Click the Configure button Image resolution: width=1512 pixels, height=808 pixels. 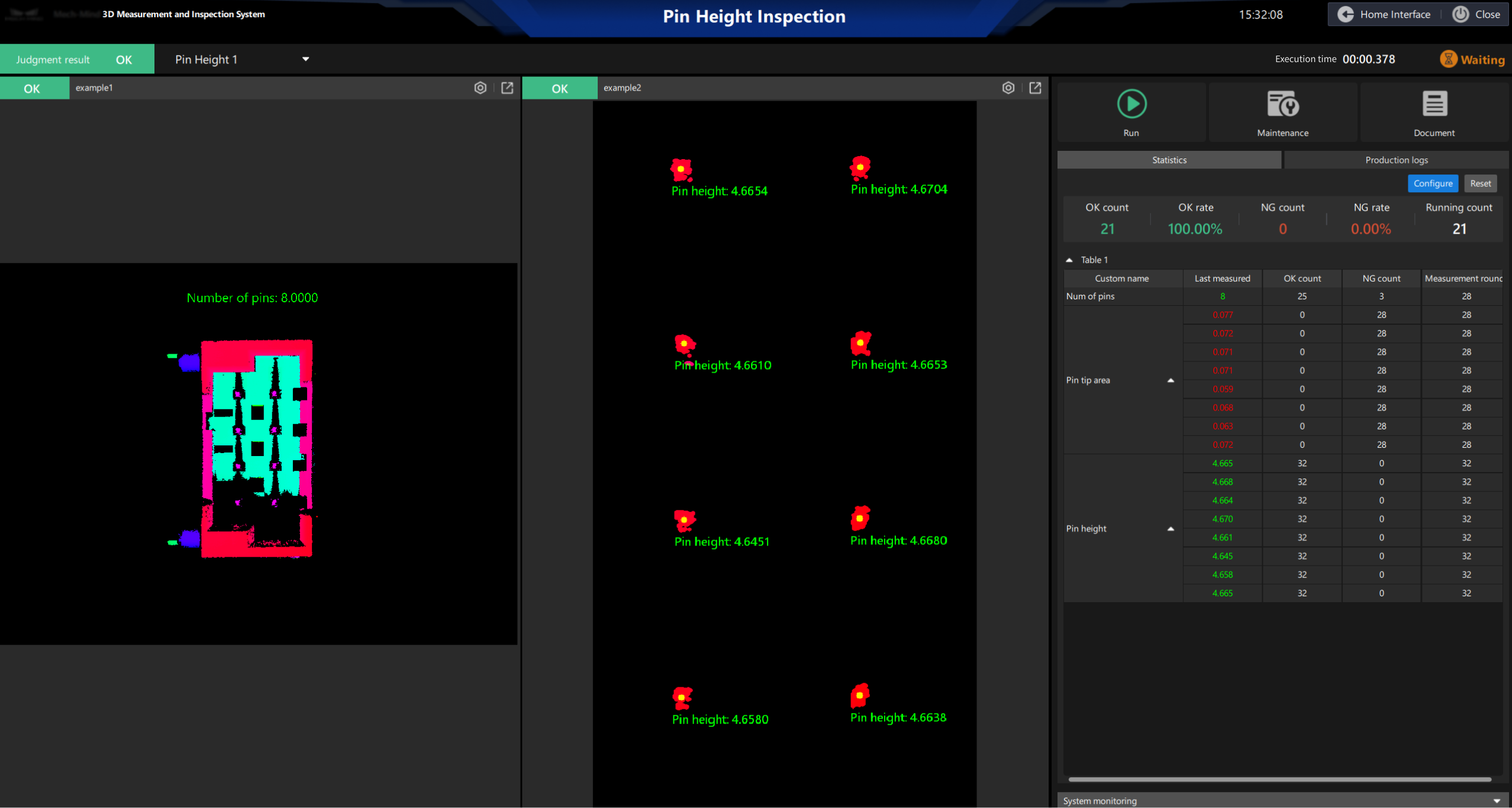(1433, 183)
